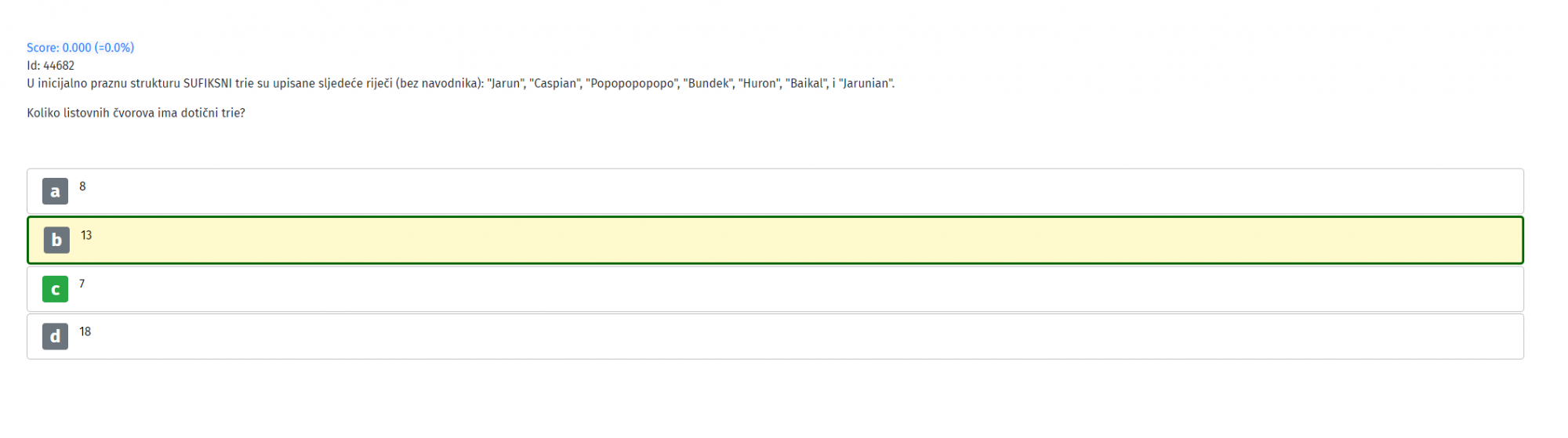
Task: Click the "U inicijalno praznu strukturu" sentence start
Action: 103,83
